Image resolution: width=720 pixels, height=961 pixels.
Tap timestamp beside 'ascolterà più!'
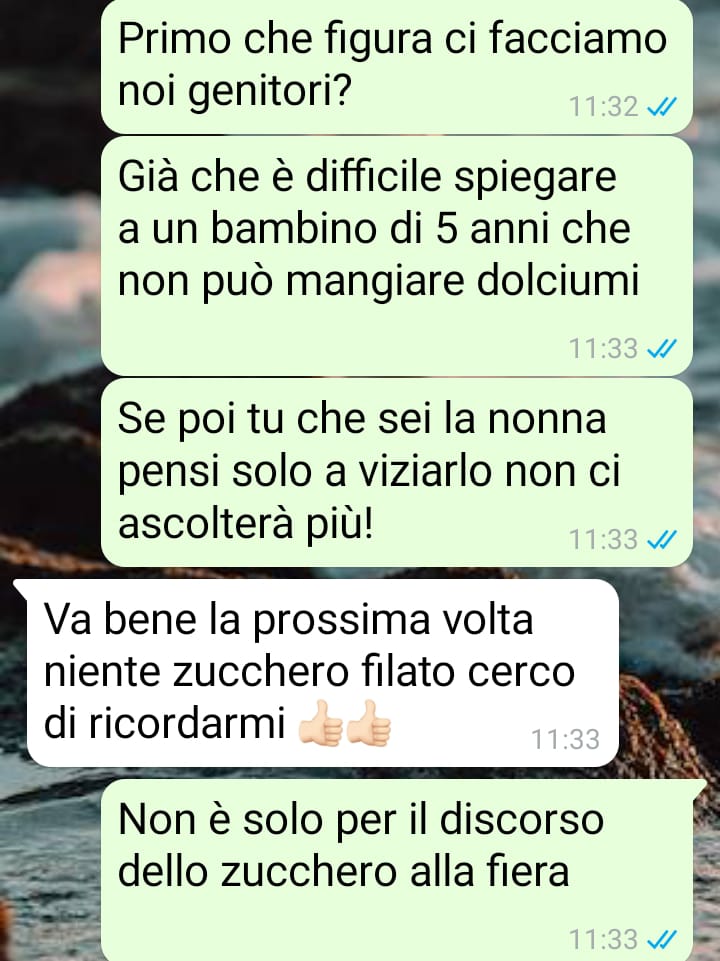(x=604, y=539)
